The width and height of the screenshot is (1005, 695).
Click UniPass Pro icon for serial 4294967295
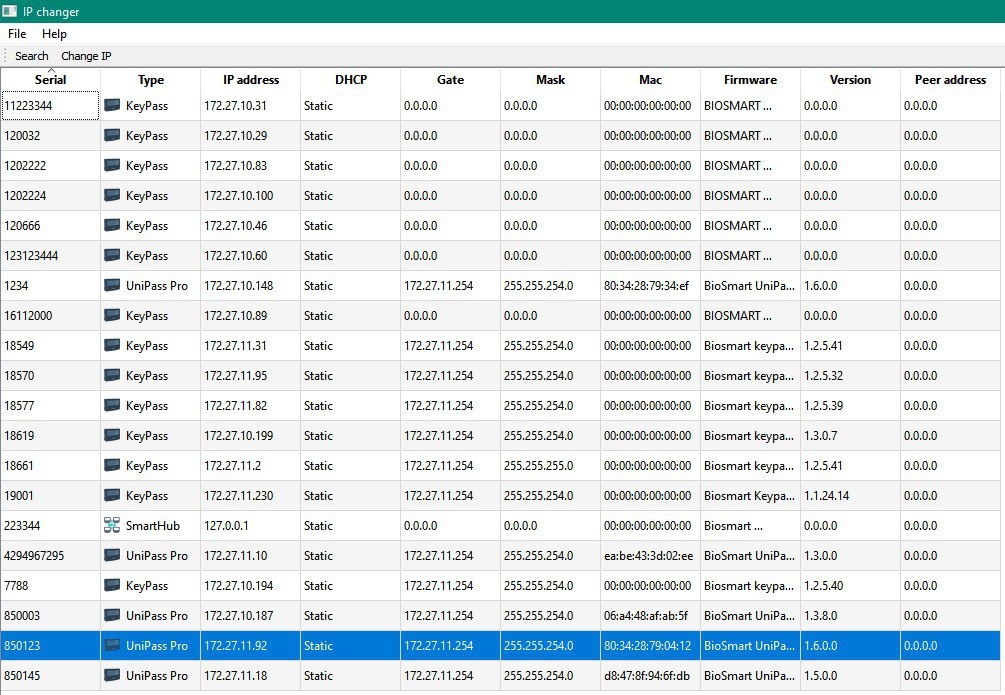(x=112, y=555)
